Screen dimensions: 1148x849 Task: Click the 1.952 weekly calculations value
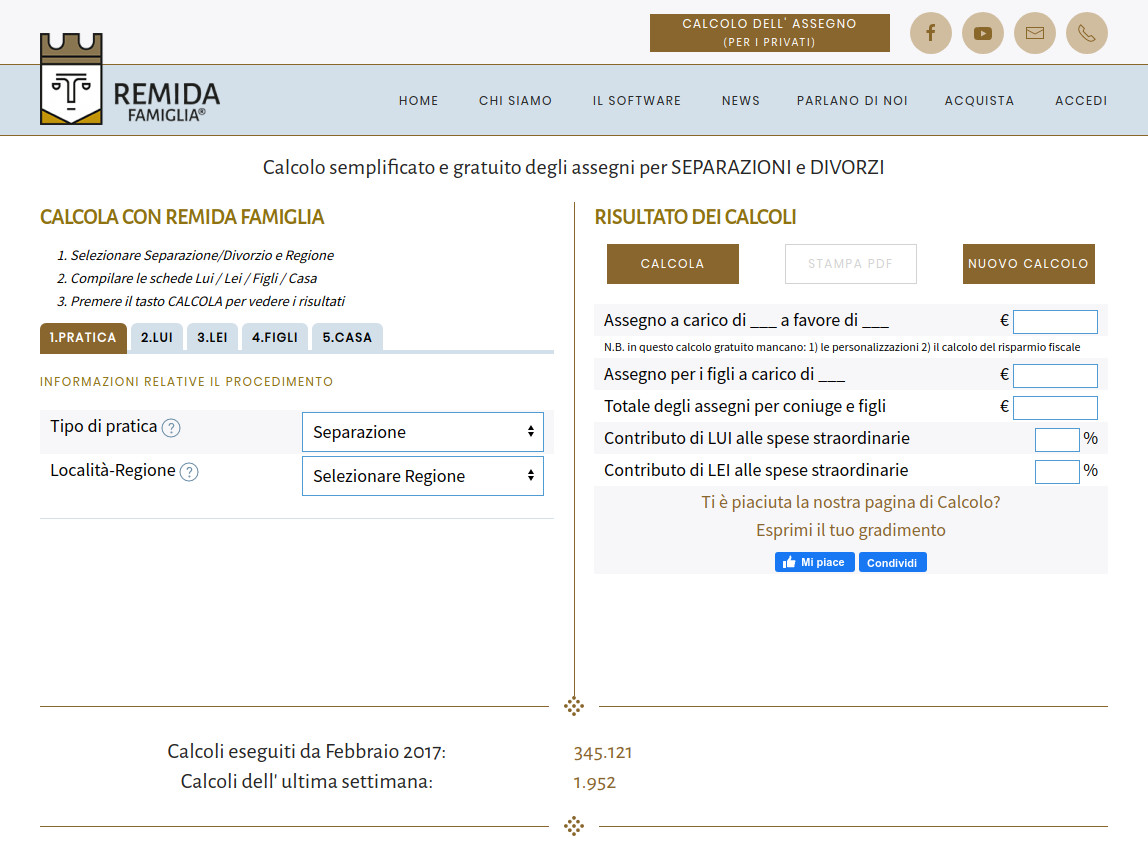coord(594,782)
